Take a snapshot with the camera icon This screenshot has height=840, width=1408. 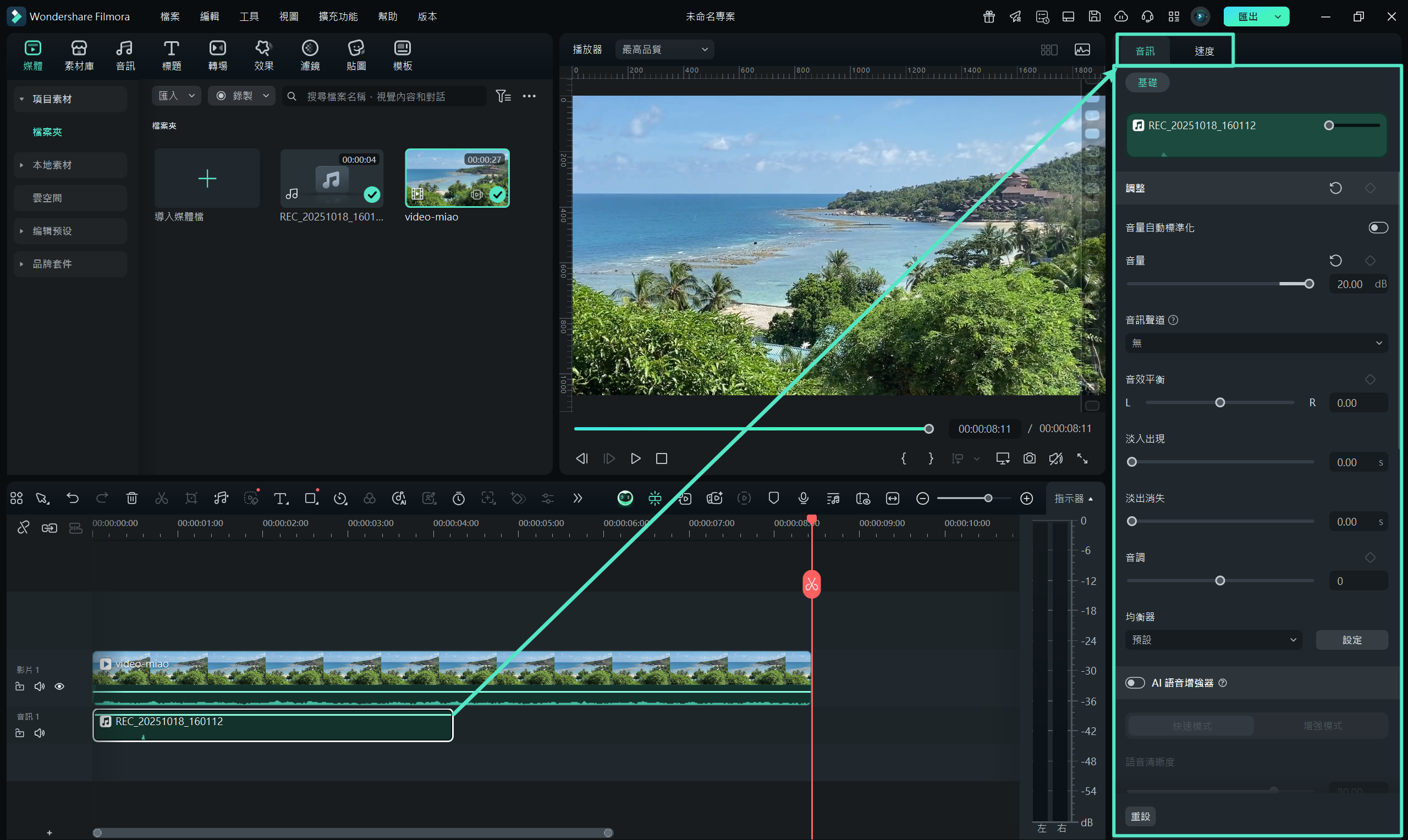point(1029,458)
